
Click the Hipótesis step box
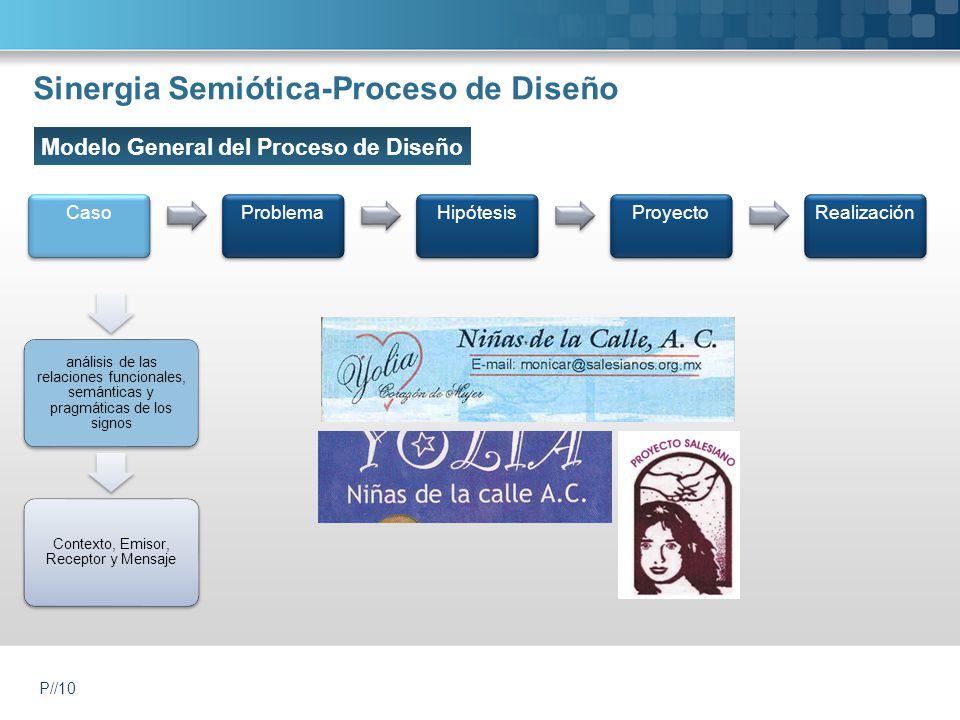(477, 226)
